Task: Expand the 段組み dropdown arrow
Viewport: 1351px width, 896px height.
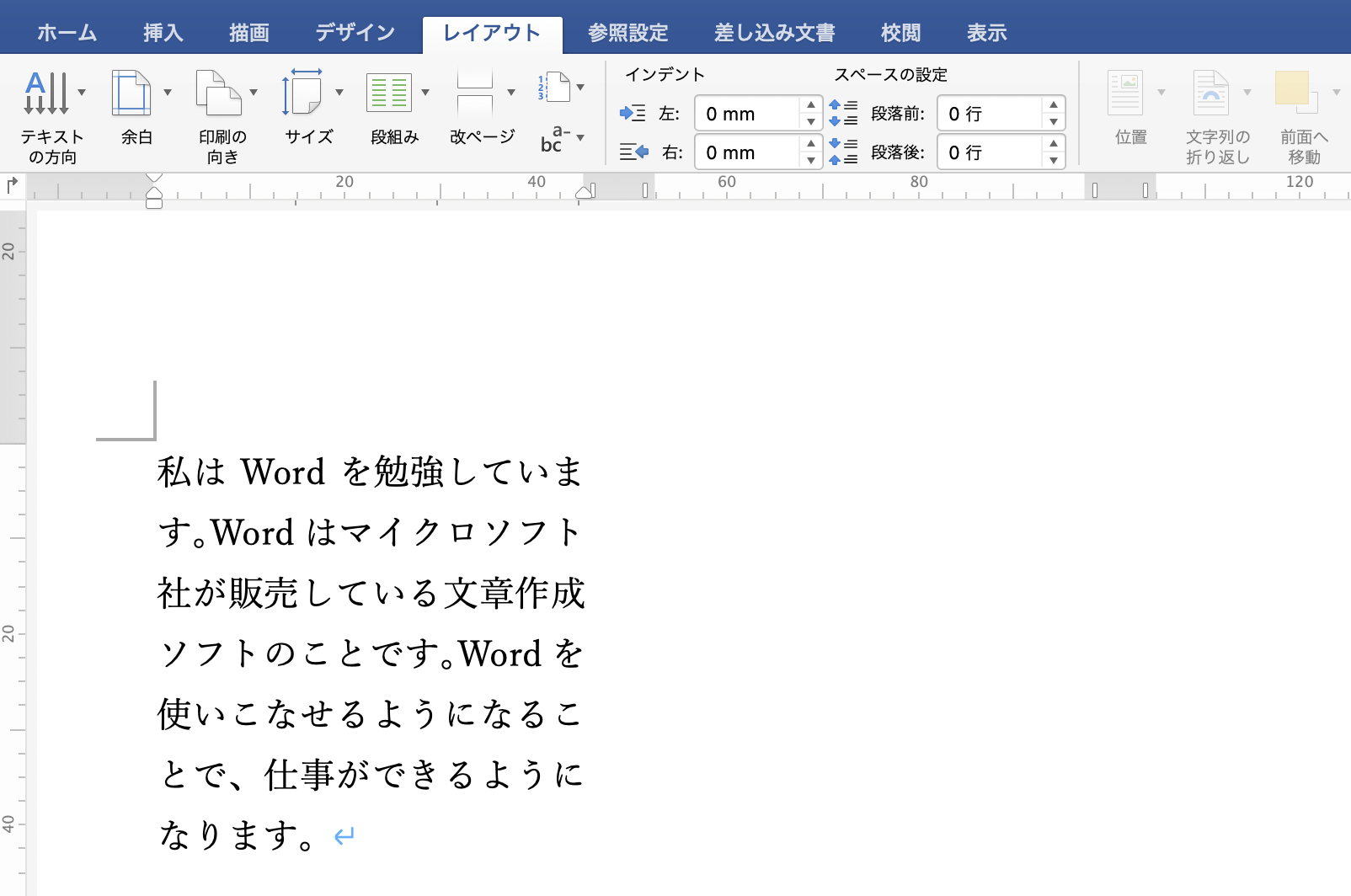Action: pos(425,93)
